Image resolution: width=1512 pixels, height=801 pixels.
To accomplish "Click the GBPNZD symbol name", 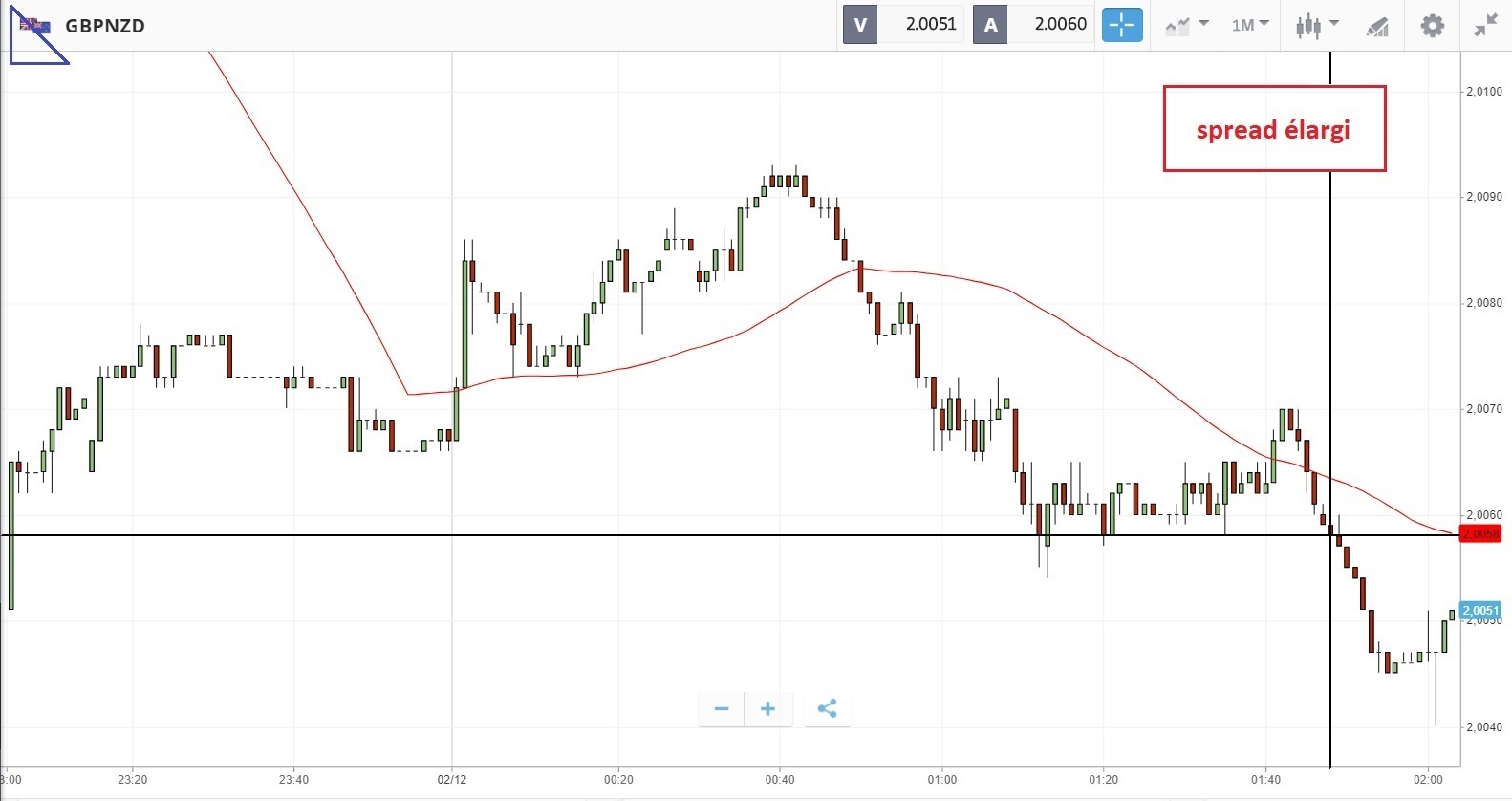I will [x=105, y=26].
